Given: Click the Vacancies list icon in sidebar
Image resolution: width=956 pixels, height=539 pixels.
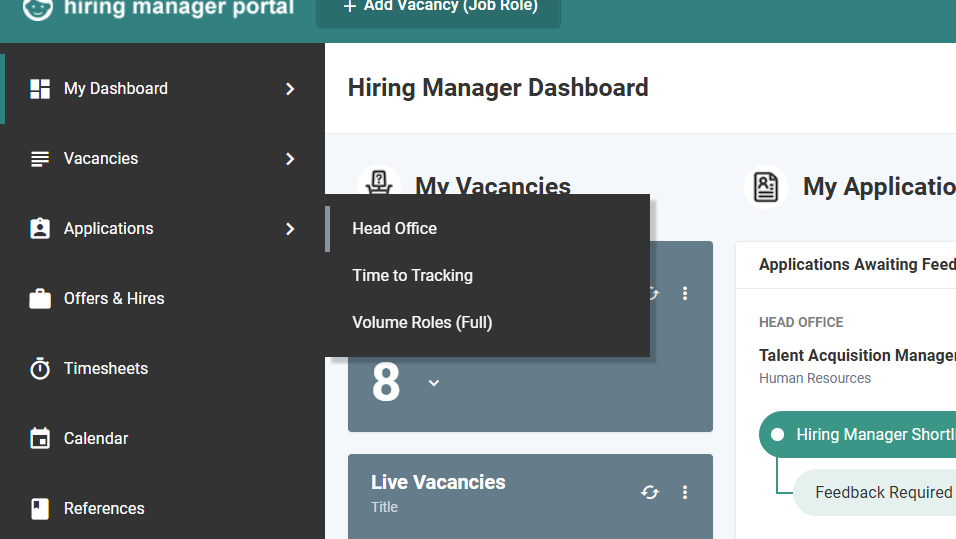Looking at the screenshot, I should 40,159.
